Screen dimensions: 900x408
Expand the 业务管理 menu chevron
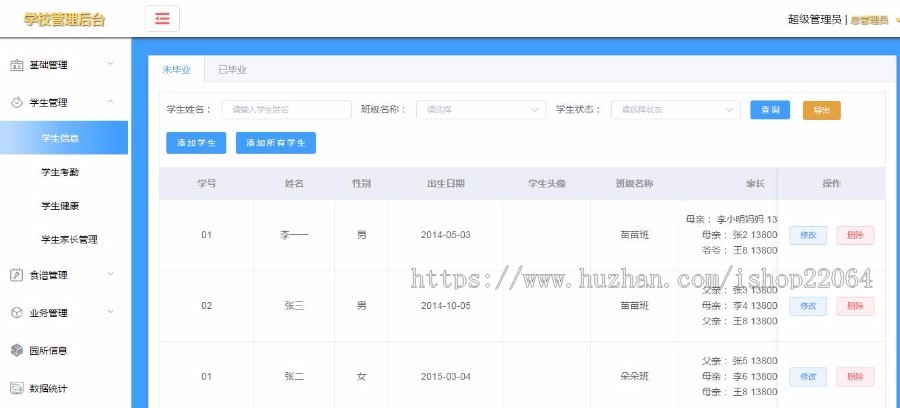[110, 312]
